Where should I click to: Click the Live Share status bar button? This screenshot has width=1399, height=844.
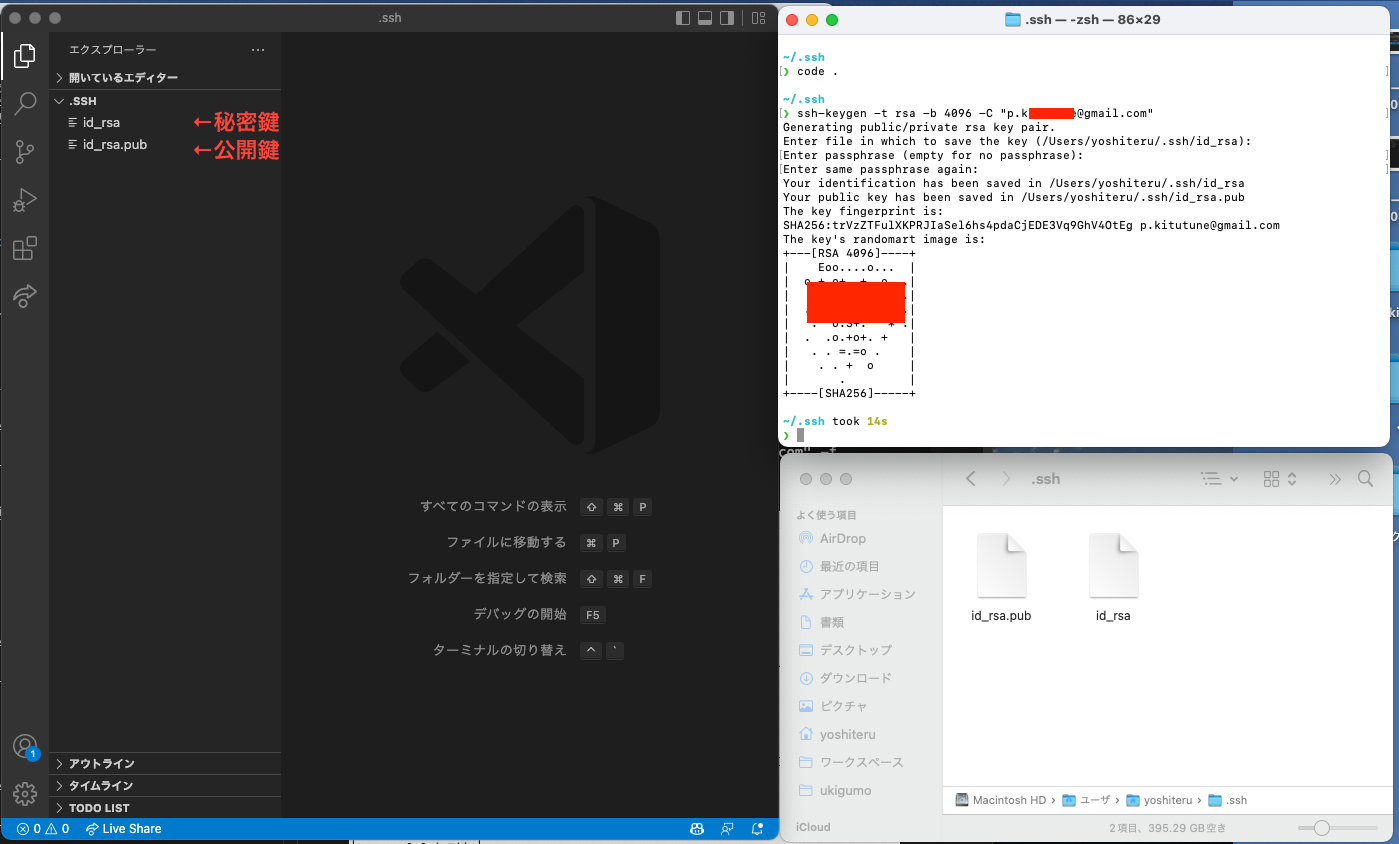[123, 828]
